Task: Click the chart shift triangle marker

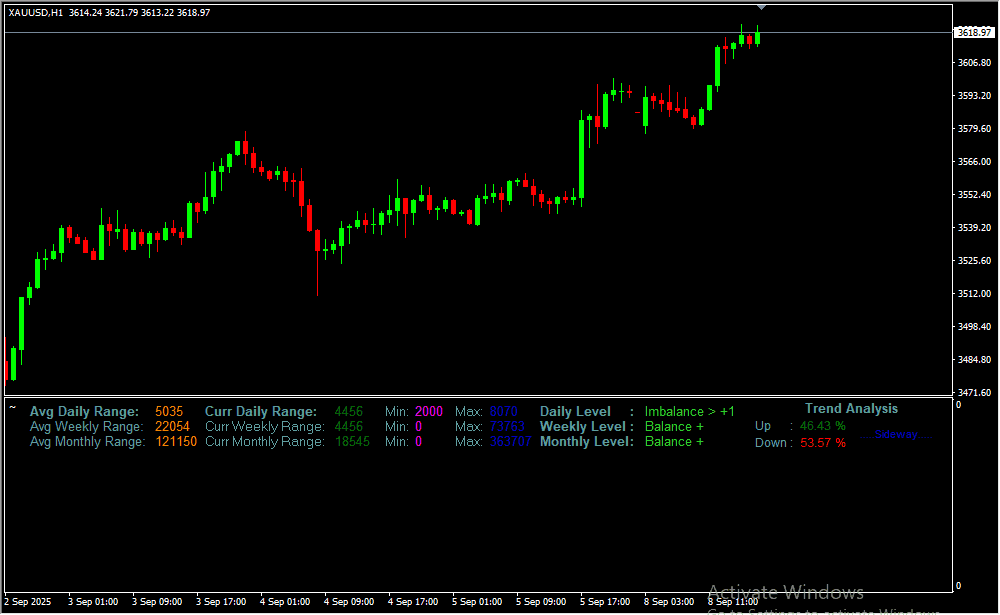Action: pyautogui.click(x=761, y=7)
